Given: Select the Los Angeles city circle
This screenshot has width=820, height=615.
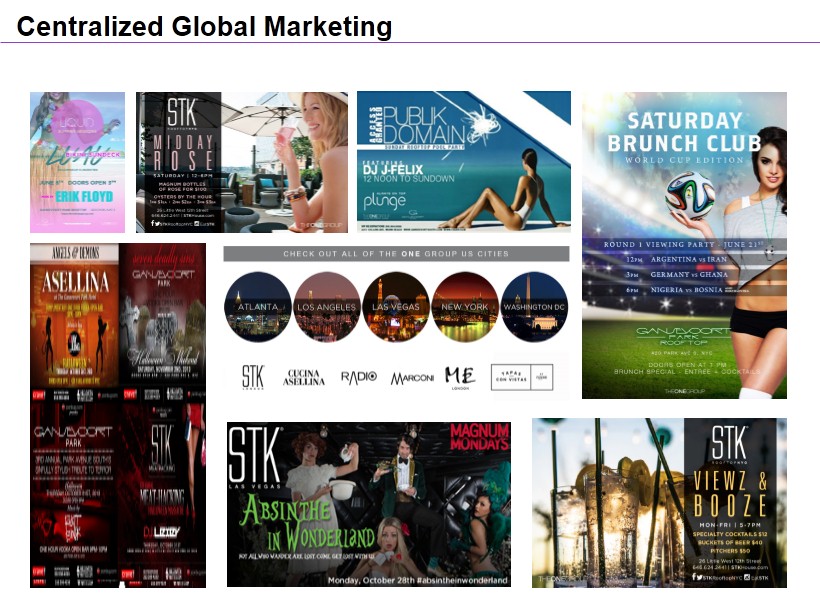Looking at the screenshot, I should [327, 306].
